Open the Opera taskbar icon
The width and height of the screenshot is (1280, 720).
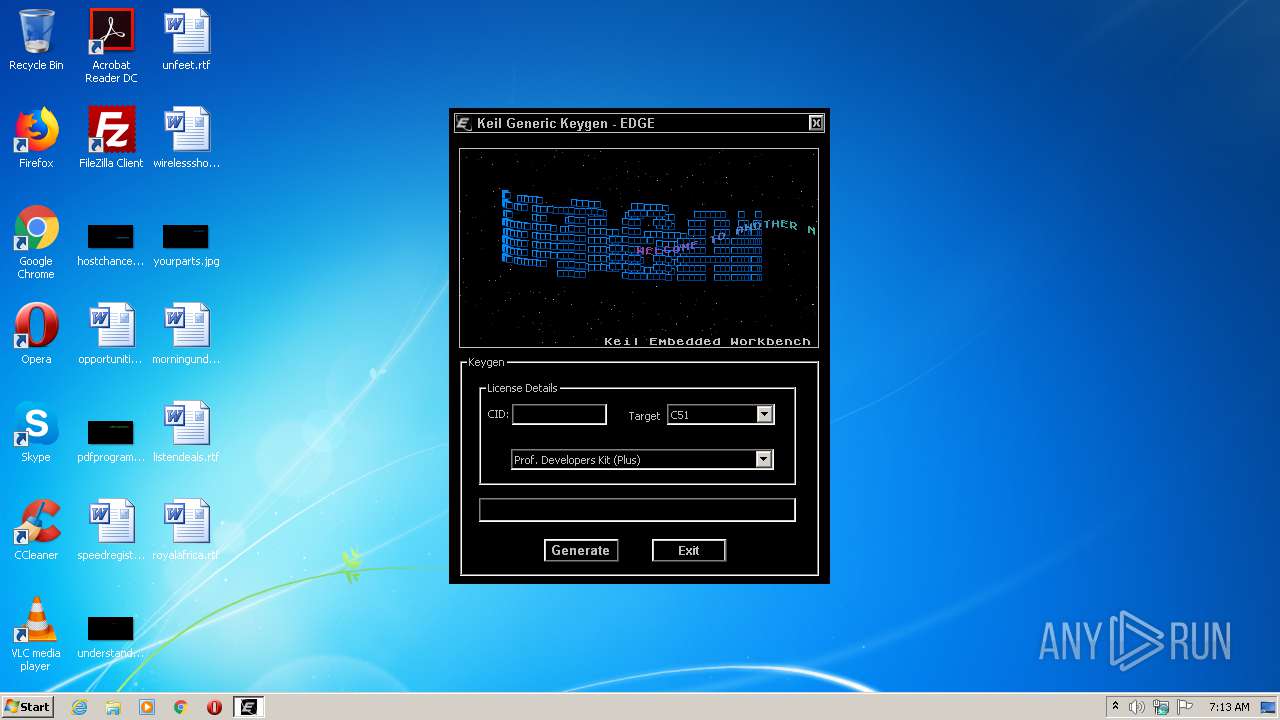tap(214, 707)
